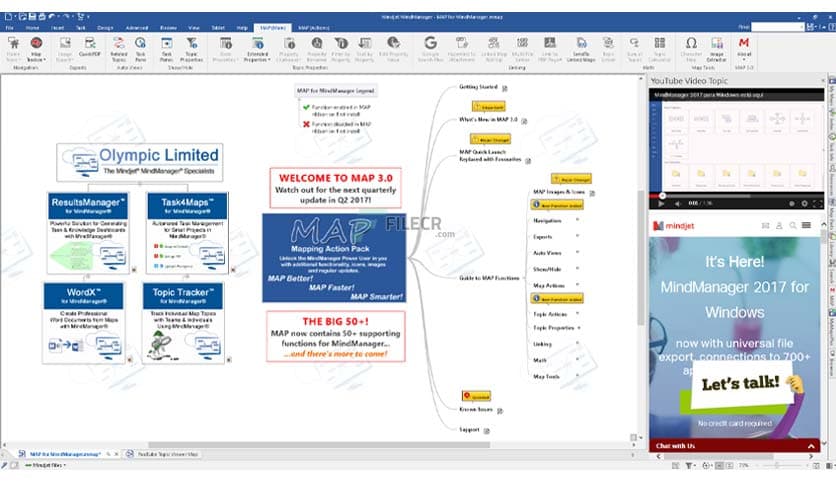
Task: Open notes icon beside Getting Started topic
Action: pyautogui.click(x=504, y=88)
